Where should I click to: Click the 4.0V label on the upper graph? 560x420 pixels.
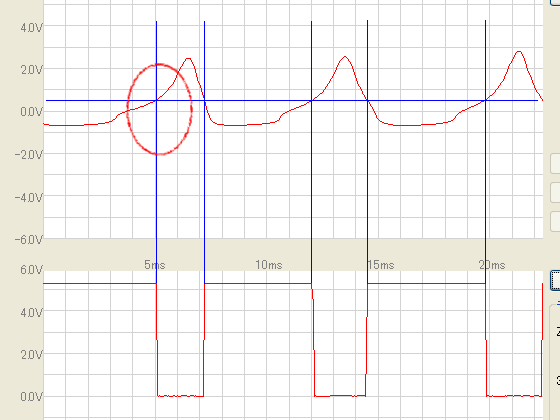[x=31, y=28]
